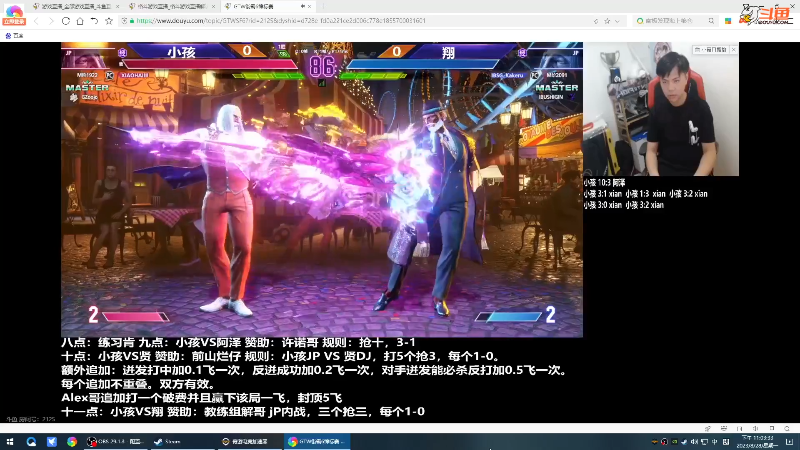Close the second browser tab
The image size is (800, 450).
coord(213,6)
